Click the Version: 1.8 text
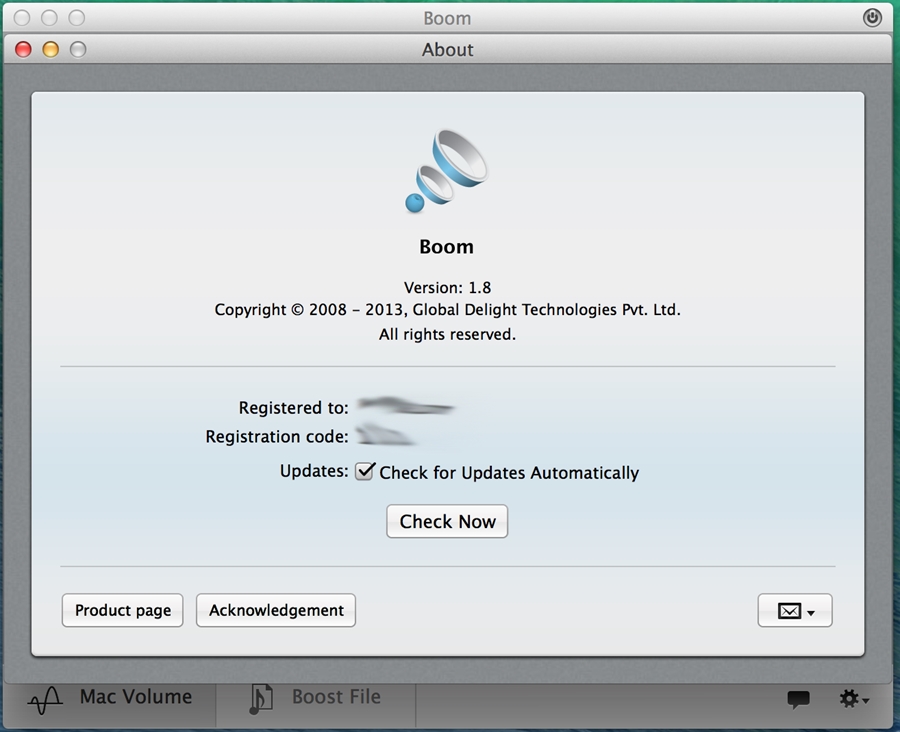Screen dimensions: 900x732 coord(447,287)
